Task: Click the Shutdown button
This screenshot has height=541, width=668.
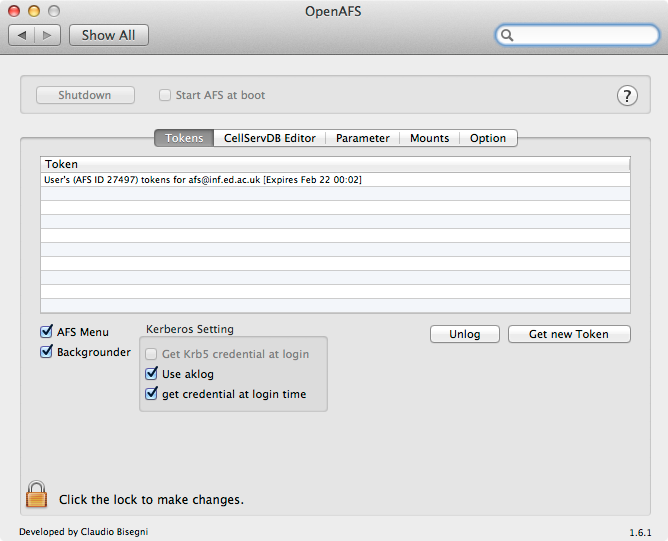Action: pyautogui.click(x=85, y=95)
